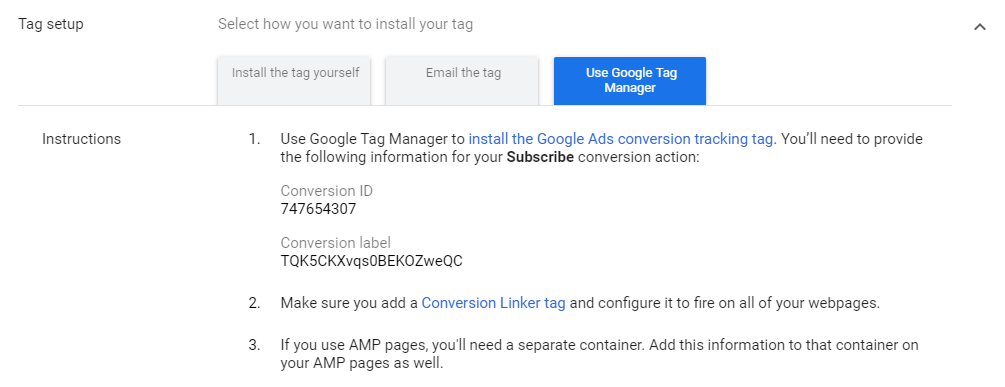Open the Conversion Linker tag link
Viewport: 1005px width, 387px height.
493,303
